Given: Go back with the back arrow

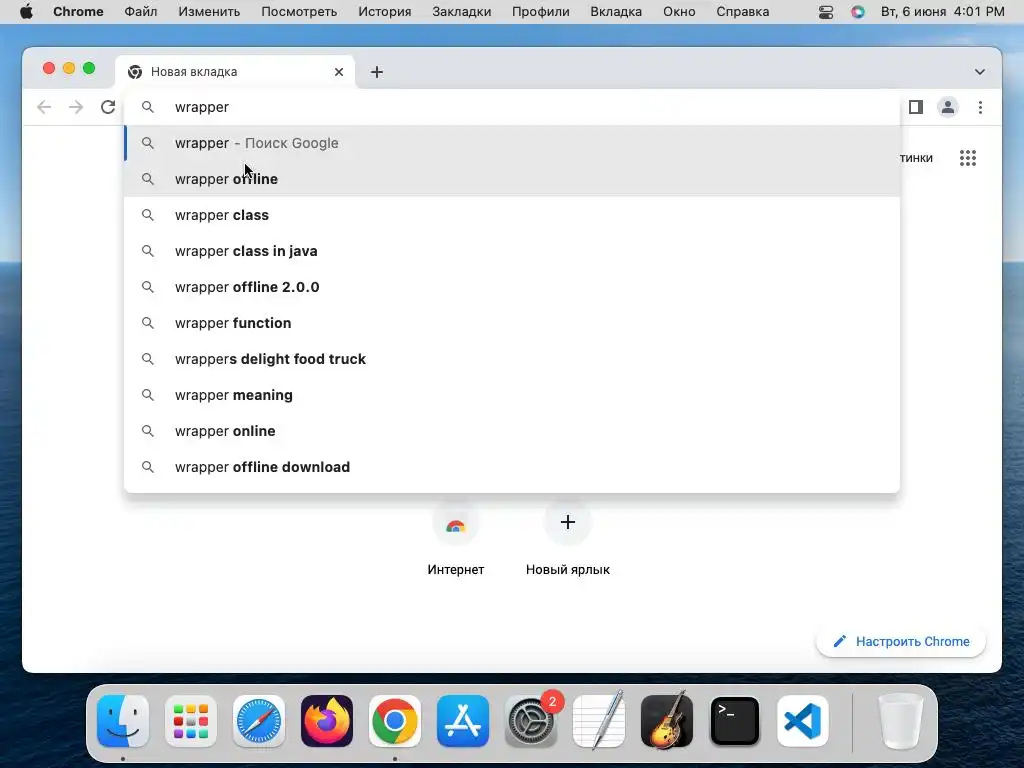Looking at the screenshot, I should (44, 107).
